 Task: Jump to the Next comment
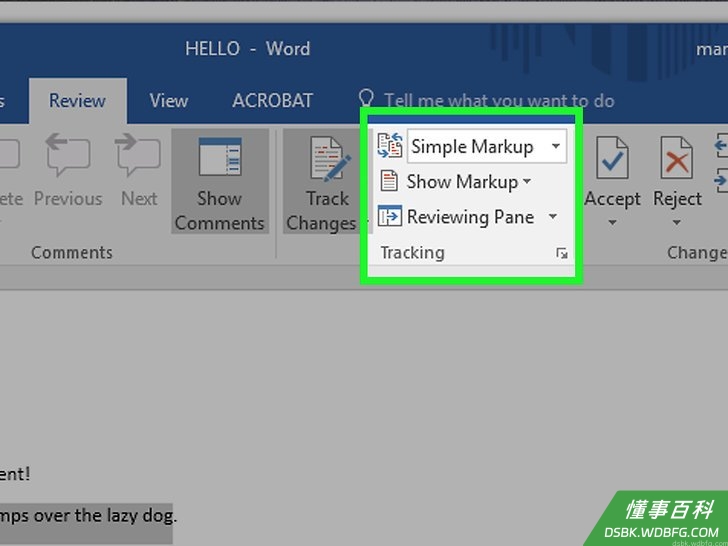[139, 169]
